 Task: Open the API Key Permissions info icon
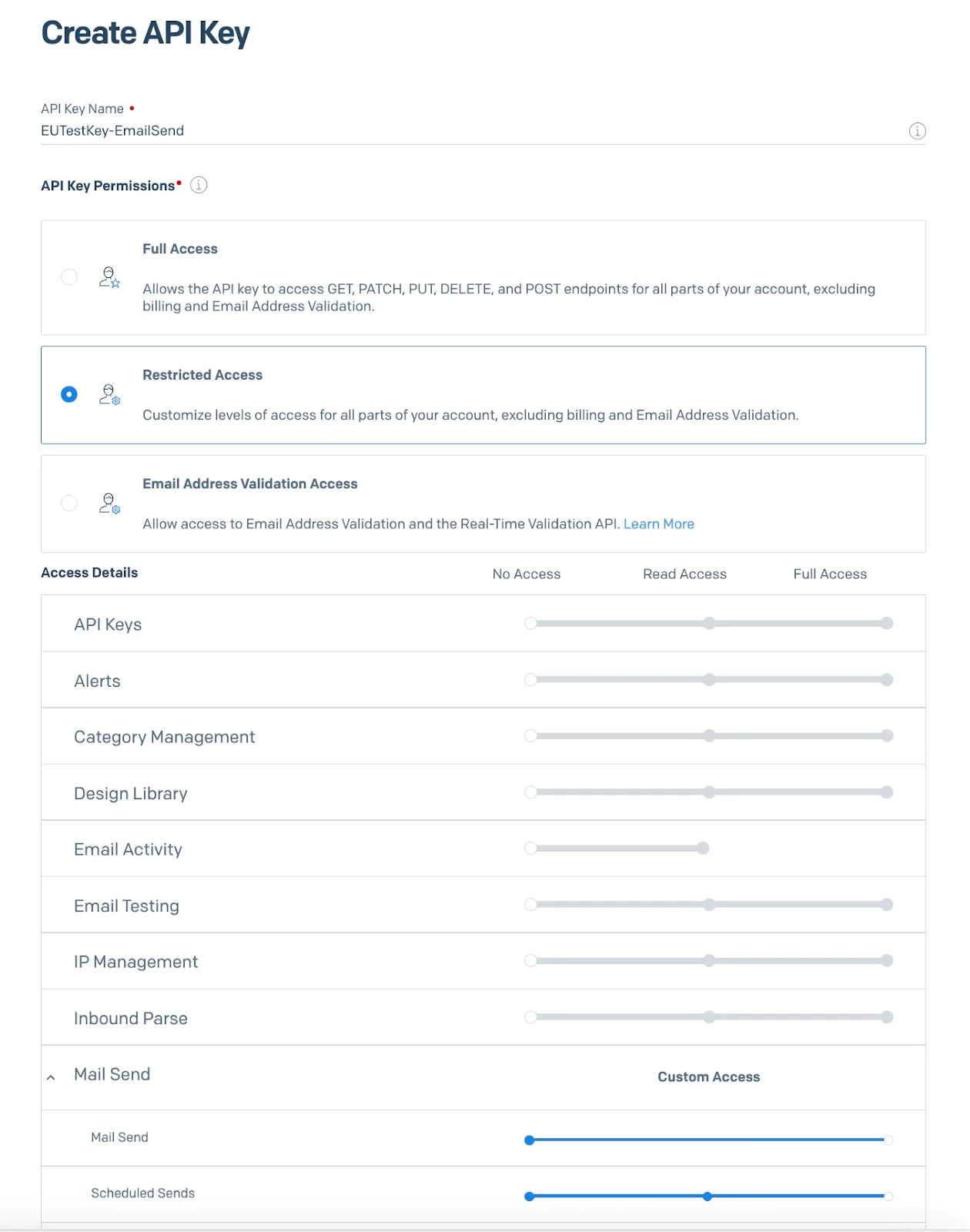[x=199, y=185]
